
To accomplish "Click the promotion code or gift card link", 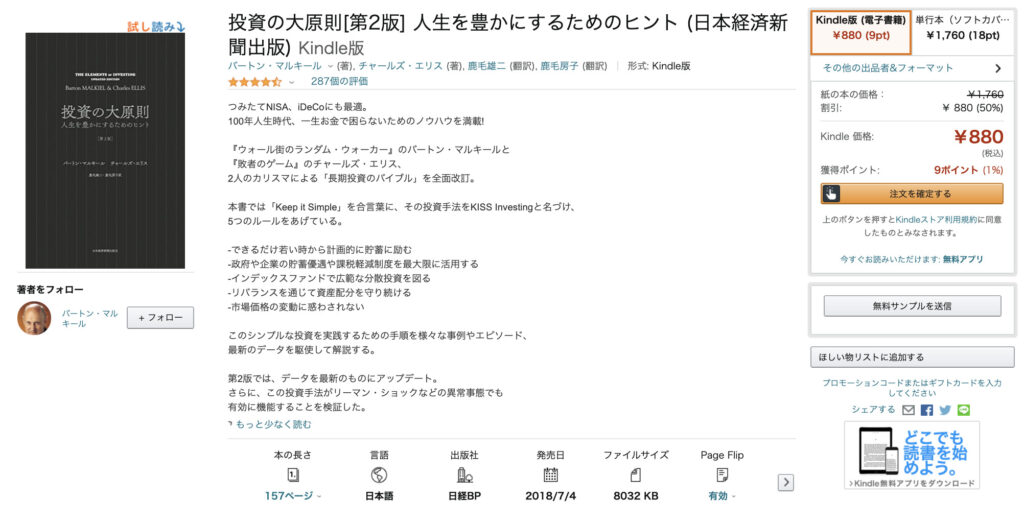I will [912, 388].
